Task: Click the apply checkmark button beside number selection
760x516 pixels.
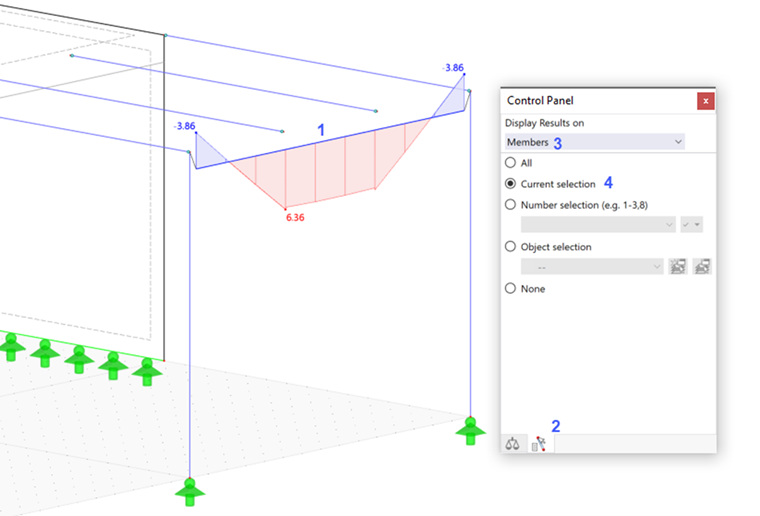Action: pos(686,224)
